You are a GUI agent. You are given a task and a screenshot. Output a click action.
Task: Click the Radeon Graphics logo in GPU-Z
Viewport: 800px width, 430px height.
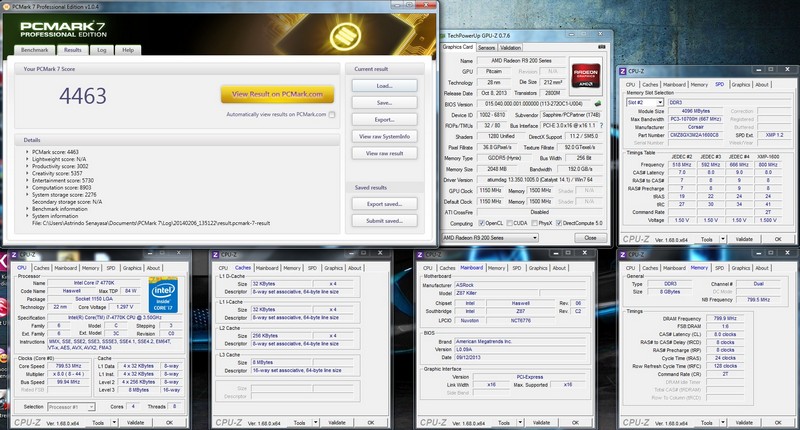point(585,76)
